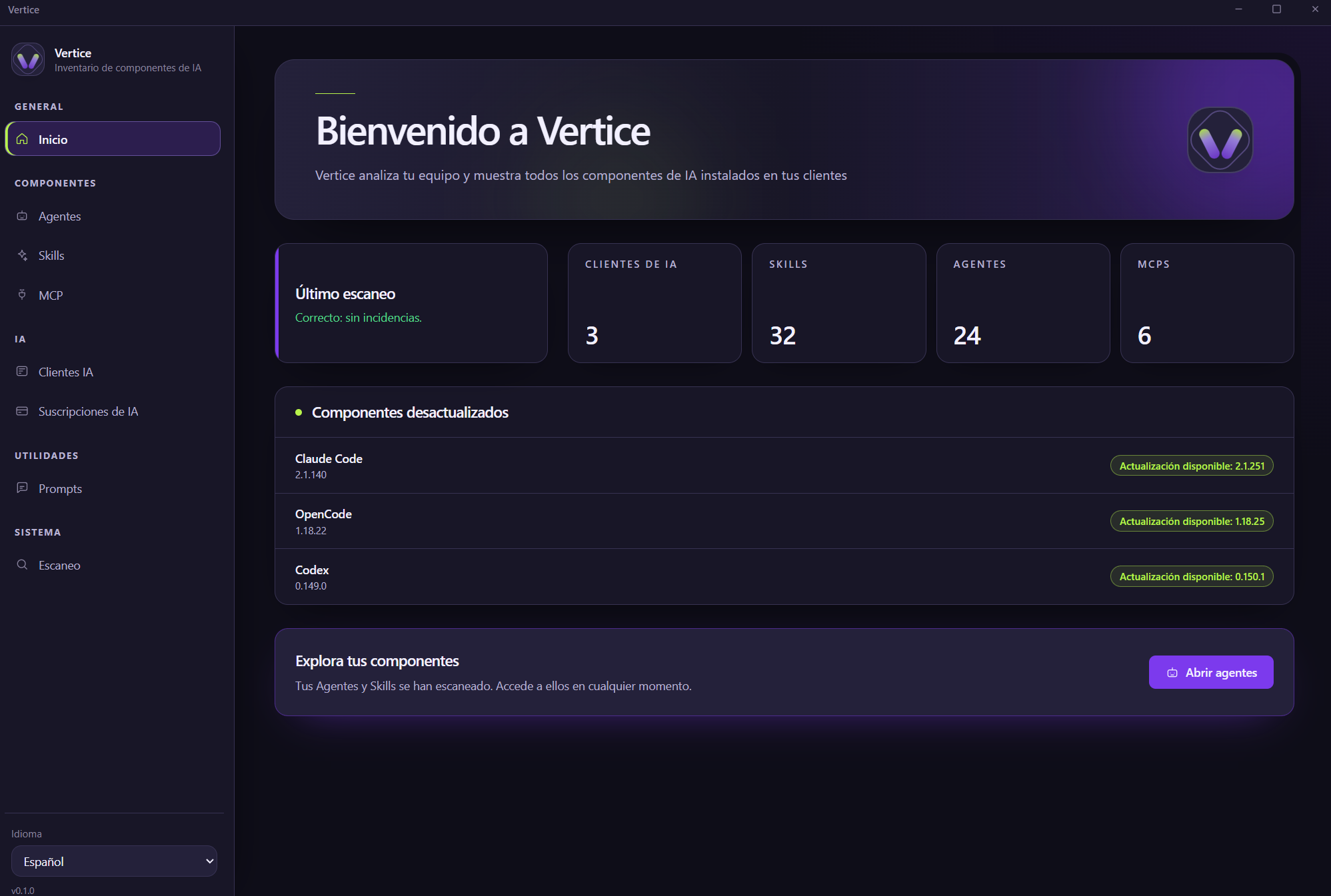Screen dimensions: 1331x896
Task: Select the MCPs stat card showing 6
Action: (x=1207, y=303)
